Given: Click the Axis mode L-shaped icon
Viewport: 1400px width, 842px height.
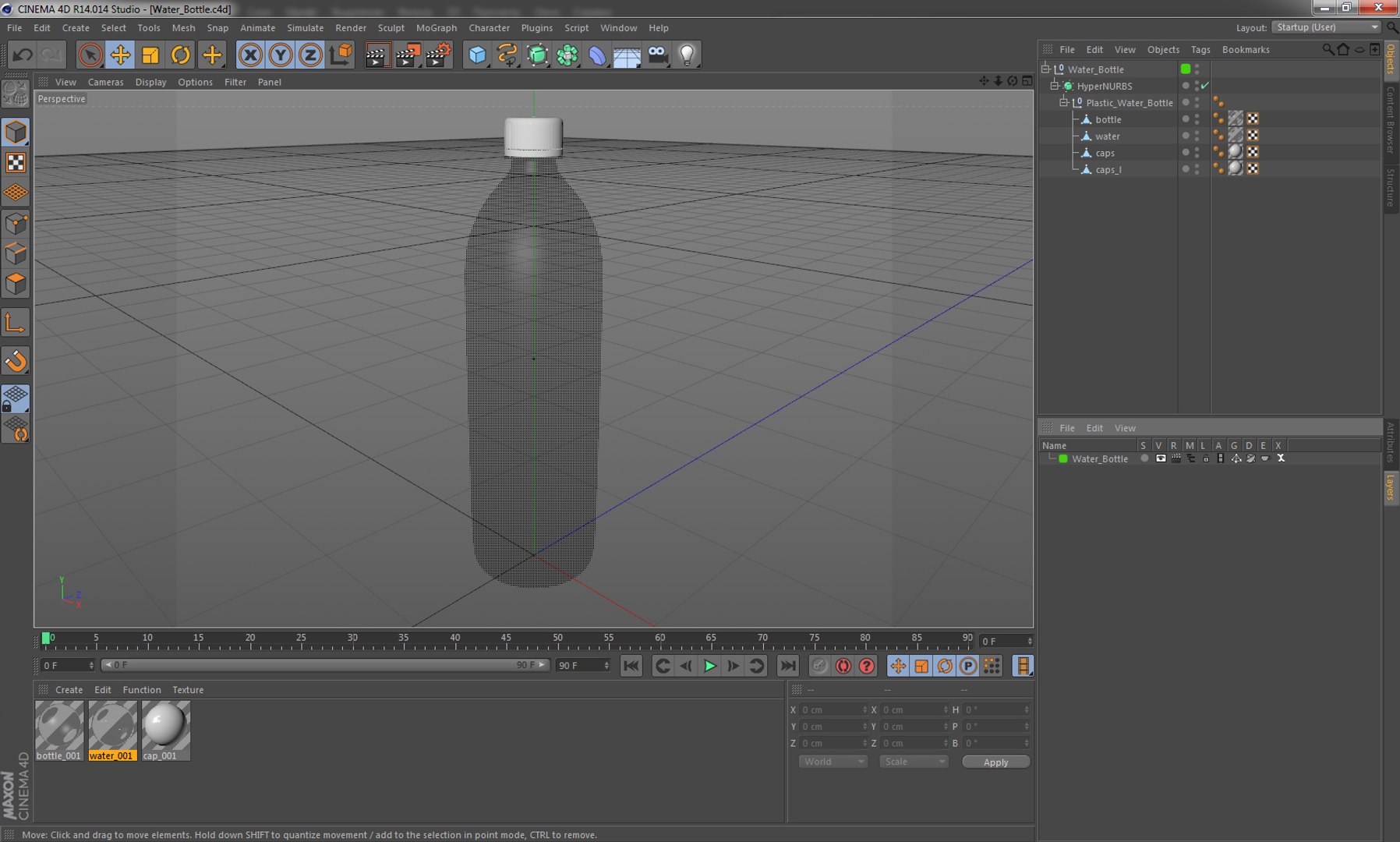Looking at the screenshot, I should [x=16, y=323].
